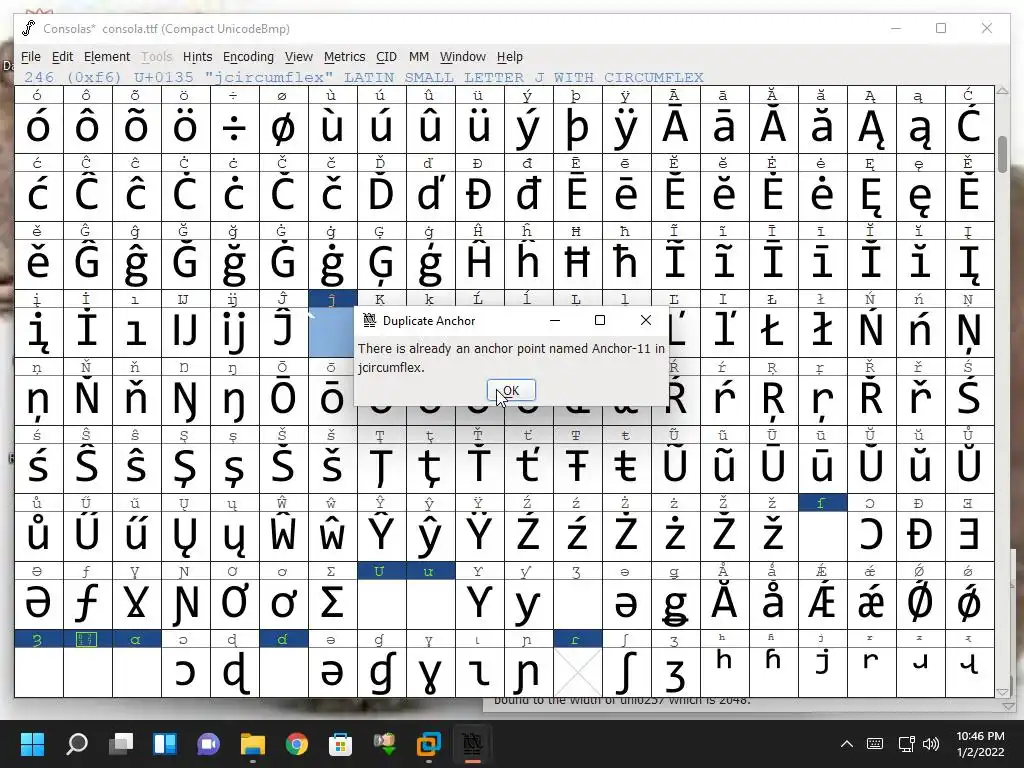1024x768 pixels.
Task: Click the FontForge taskbar icon
Action: (472, 743)
